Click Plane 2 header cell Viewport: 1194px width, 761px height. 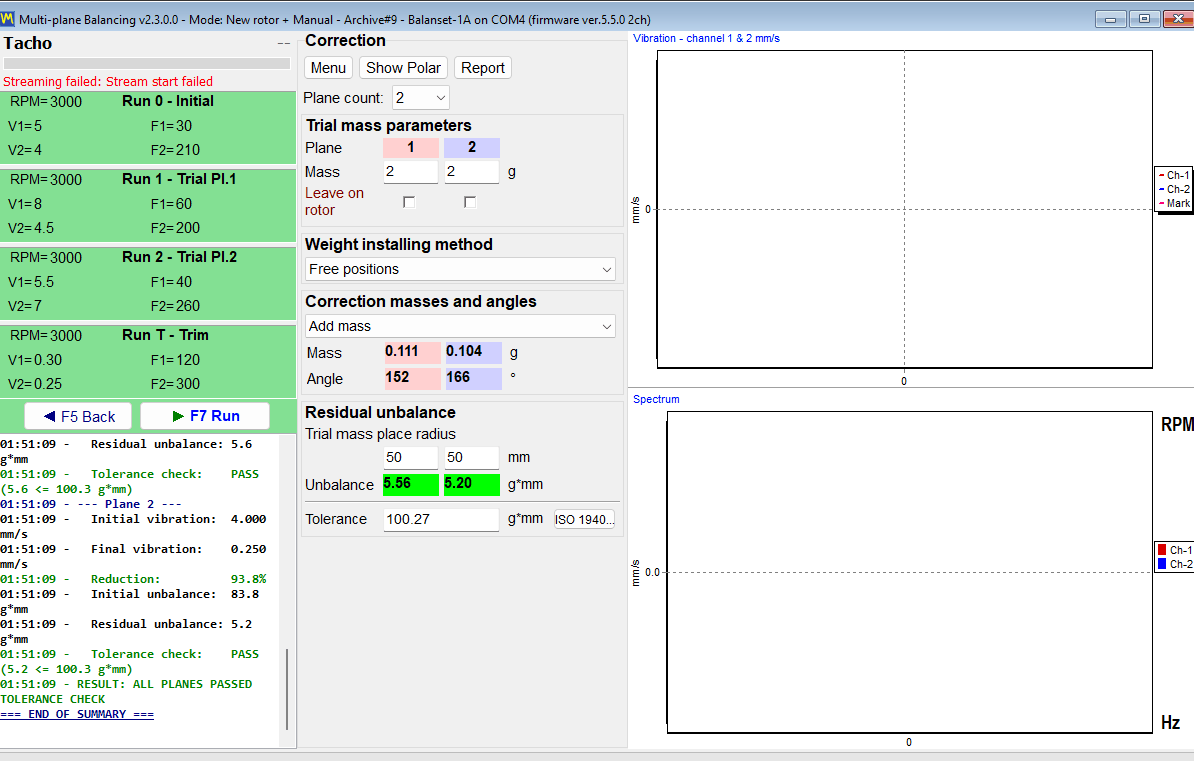click(471, 148)
